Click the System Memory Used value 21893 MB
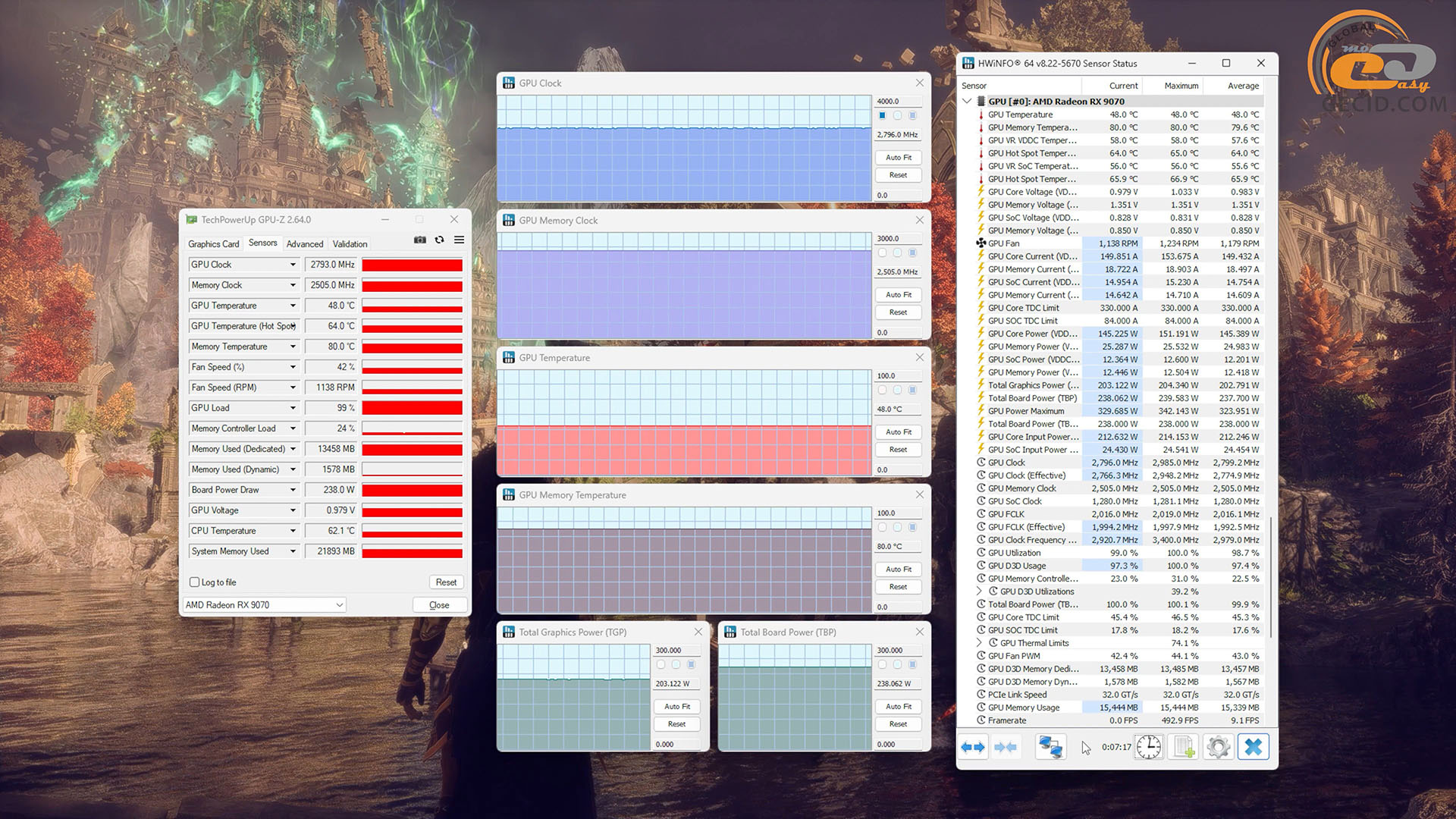This screenshot has height=819, width=1456. click(x=331, y=551)
